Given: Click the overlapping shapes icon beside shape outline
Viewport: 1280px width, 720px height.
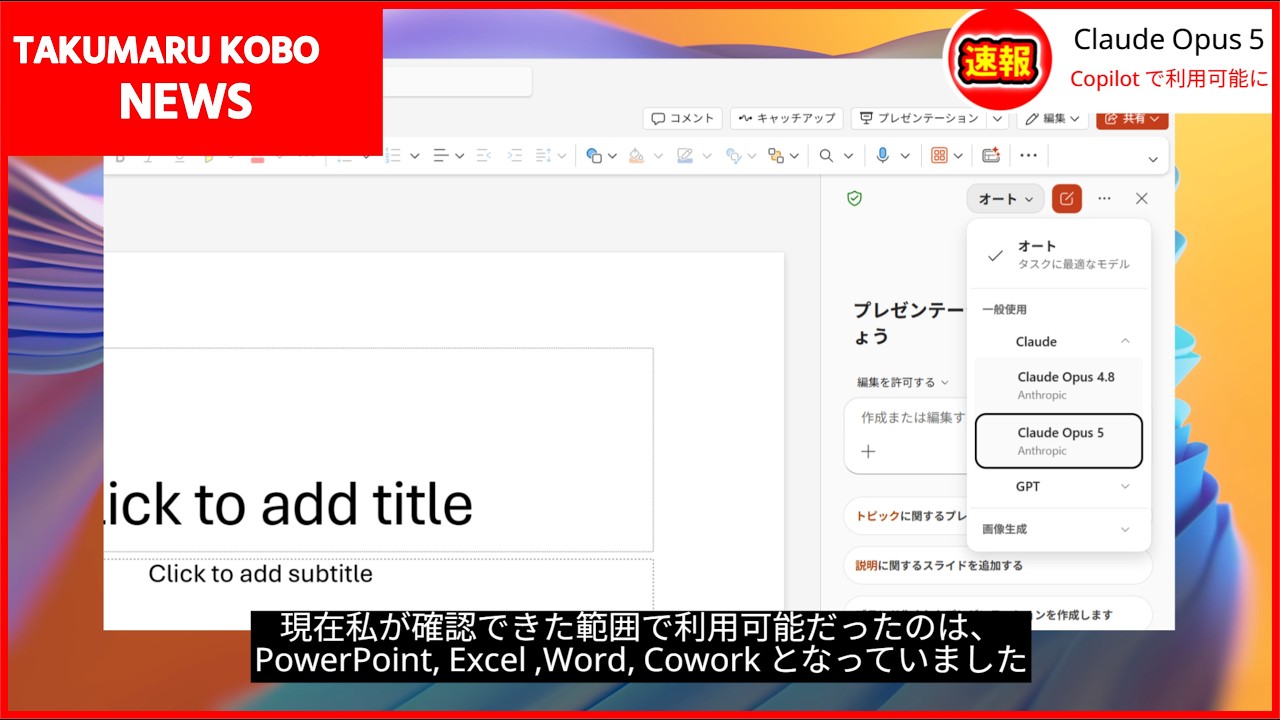Looking at the screenshot, I should (733, 155).
